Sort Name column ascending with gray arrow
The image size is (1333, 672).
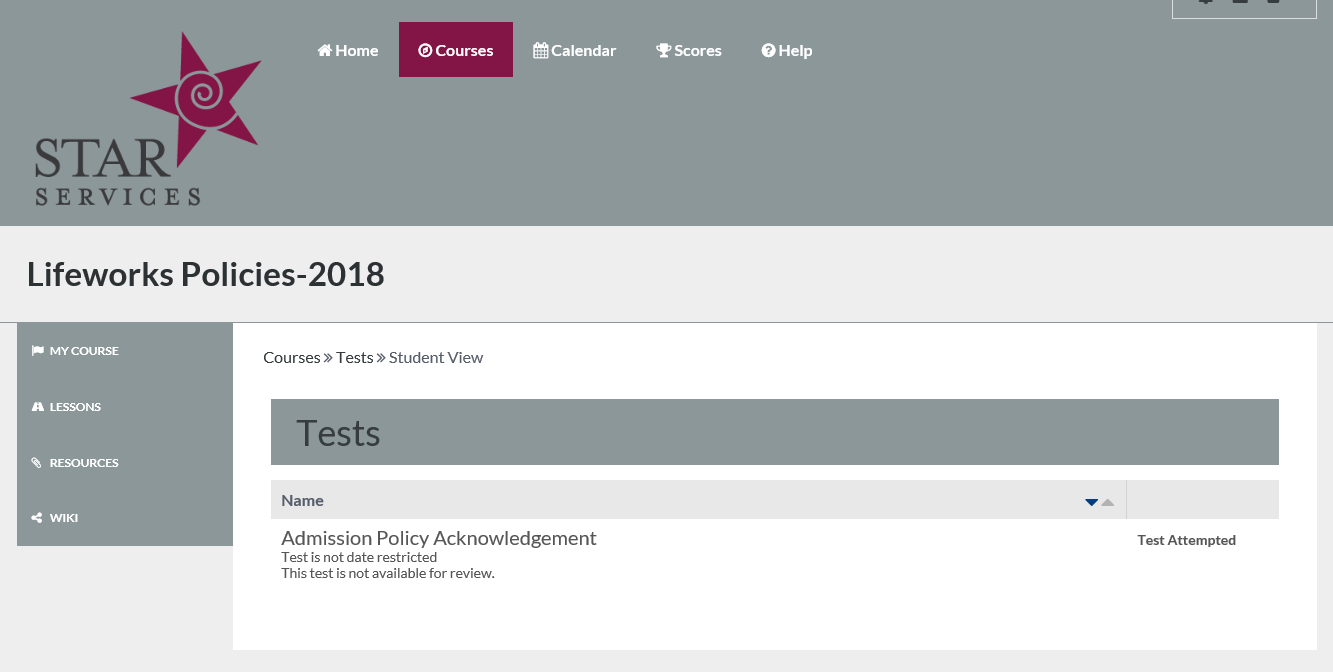[1108, 502]
